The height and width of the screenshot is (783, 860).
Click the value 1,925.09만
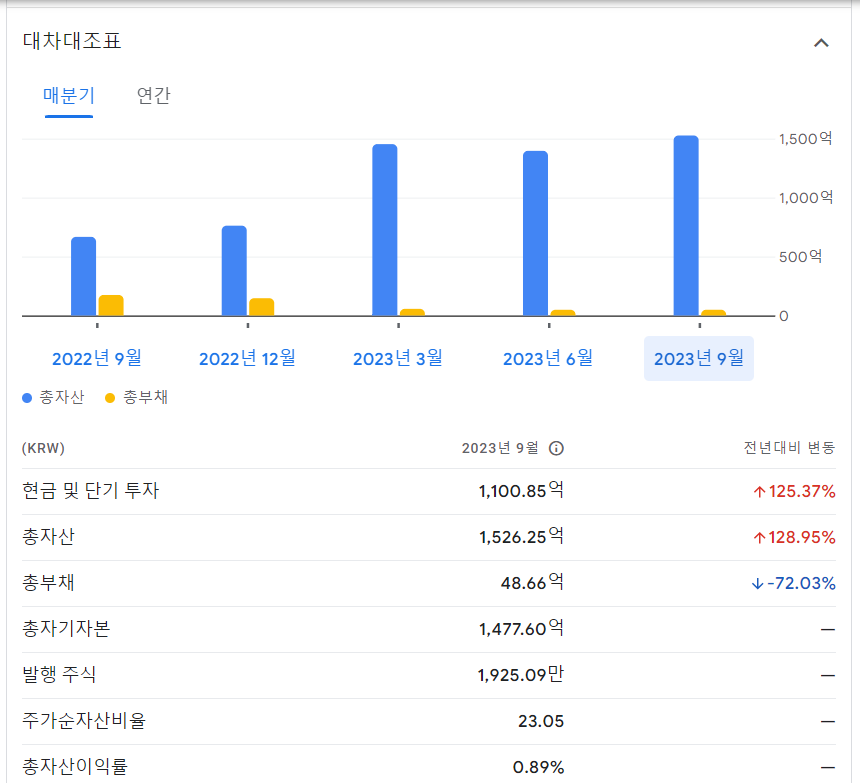tap(521, 675)
